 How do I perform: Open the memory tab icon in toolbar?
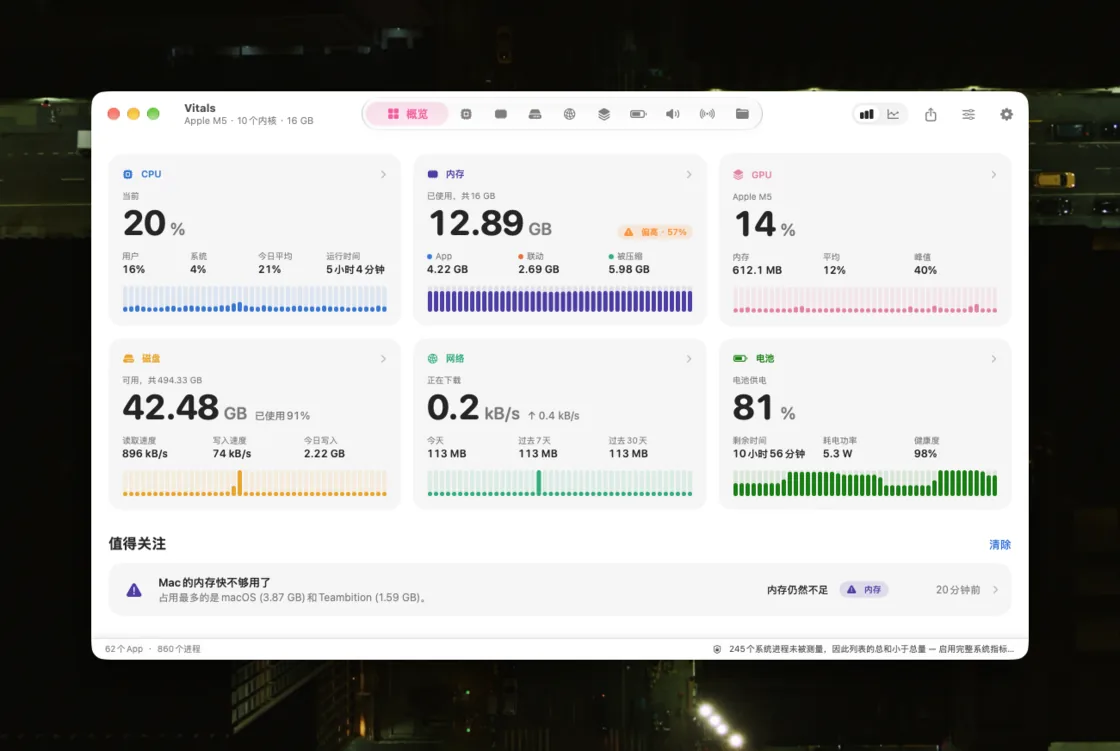coord(501,114)
